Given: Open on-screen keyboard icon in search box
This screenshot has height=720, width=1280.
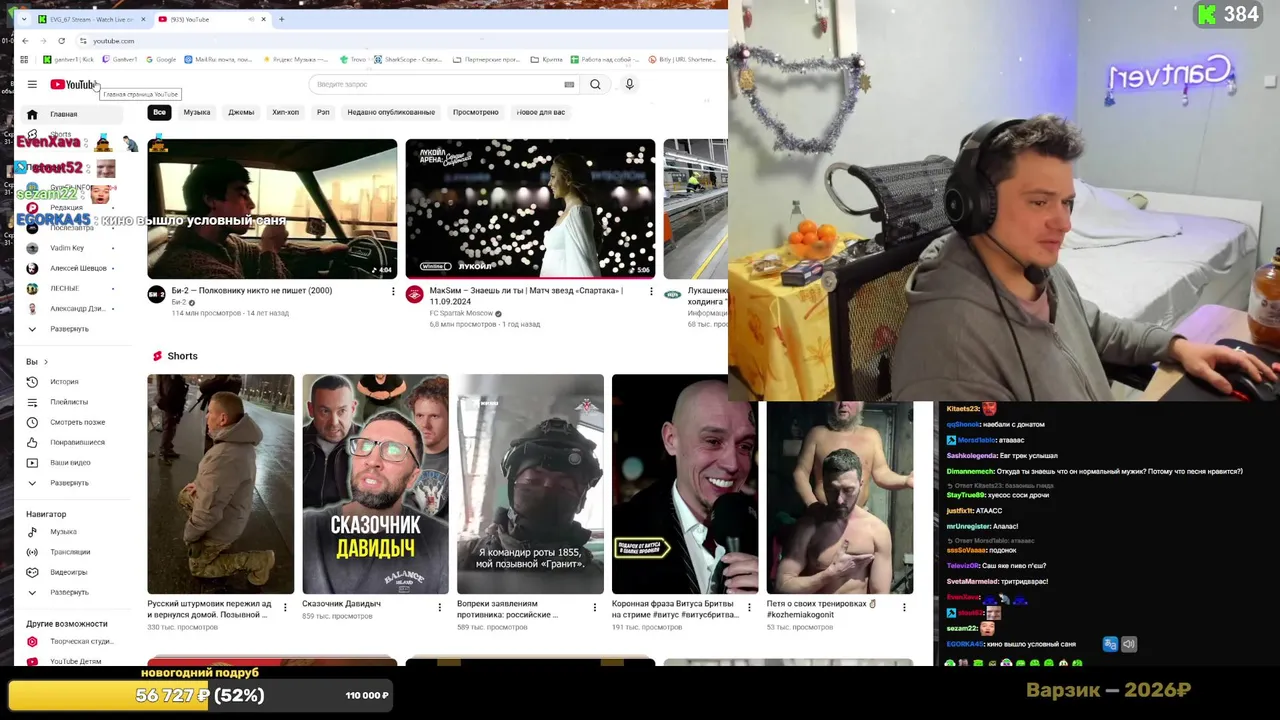Looking at the screenshot, I should [569, 84].
